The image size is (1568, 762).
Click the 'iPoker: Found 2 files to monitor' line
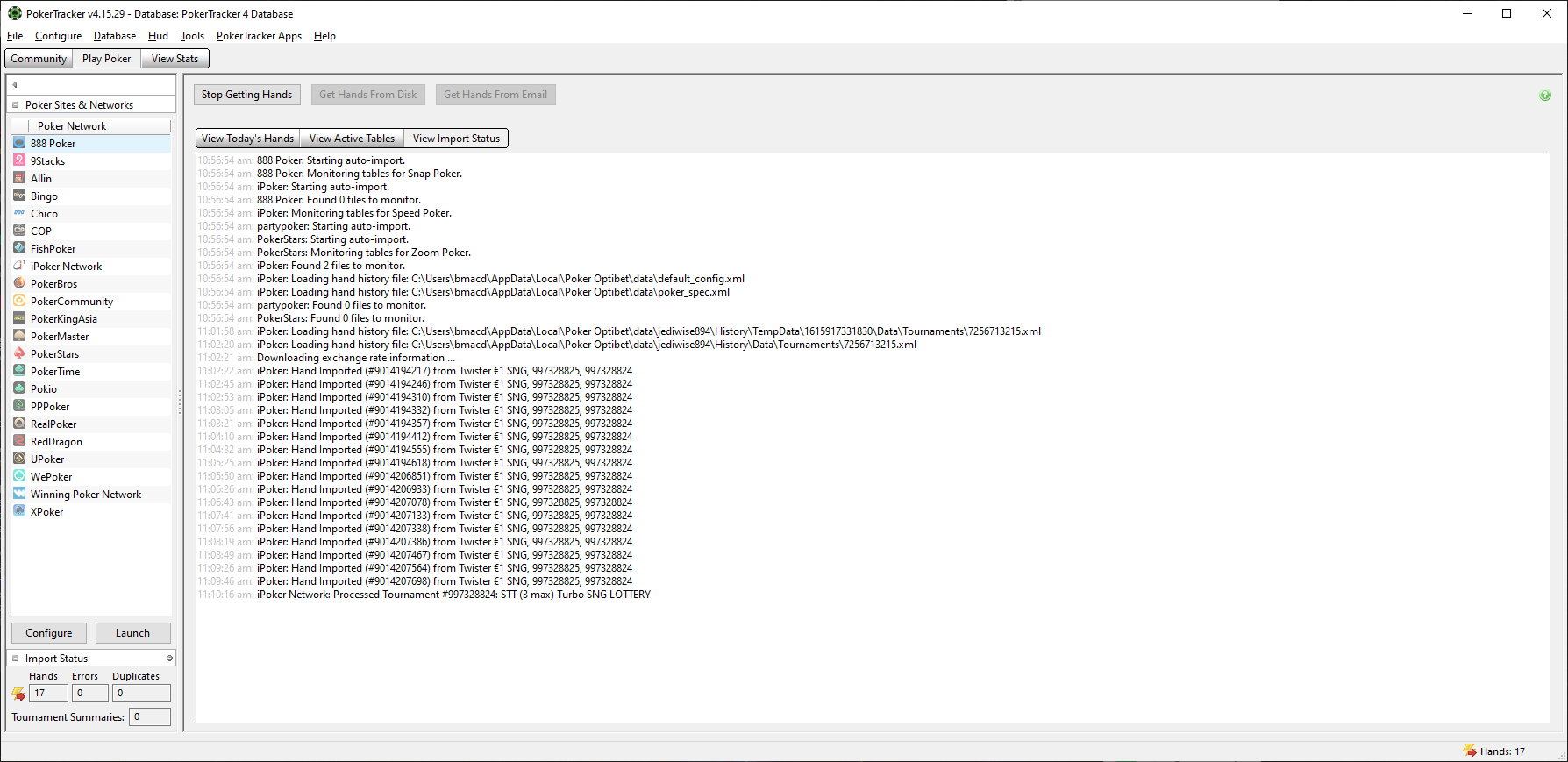click(302, 266)
